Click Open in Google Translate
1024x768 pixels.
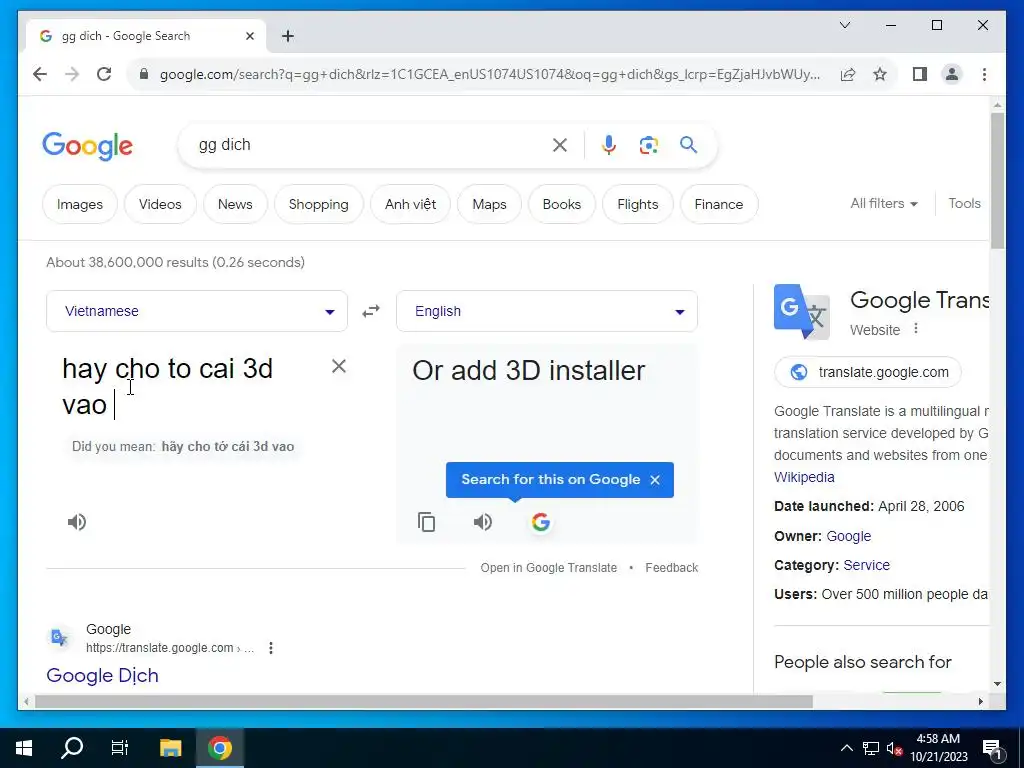click(x=549, y=568)
